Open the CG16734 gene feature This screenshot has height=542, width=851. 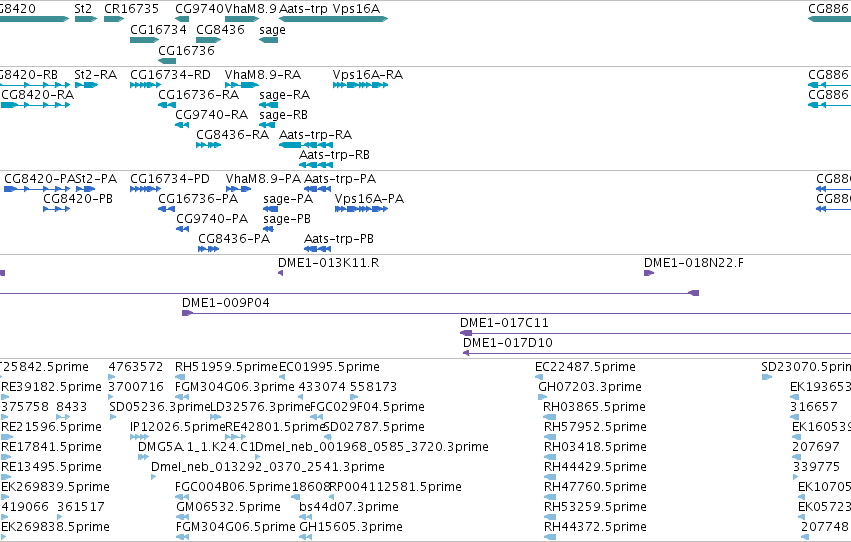tap(144, 40)
